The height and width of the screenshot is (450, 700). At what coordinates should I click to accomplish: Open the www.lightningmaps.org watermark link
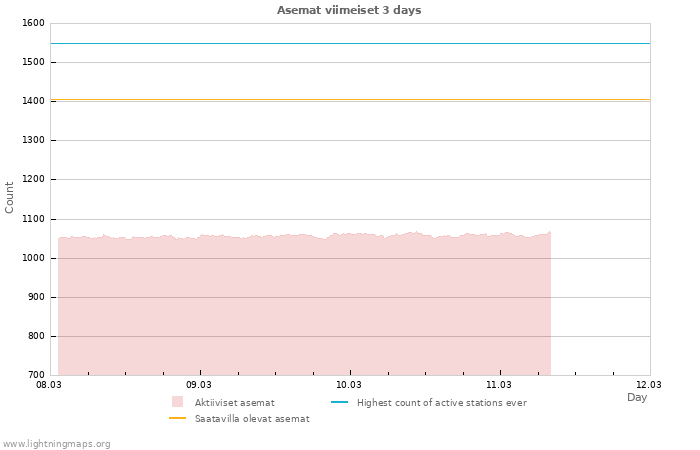pos(57,444)
